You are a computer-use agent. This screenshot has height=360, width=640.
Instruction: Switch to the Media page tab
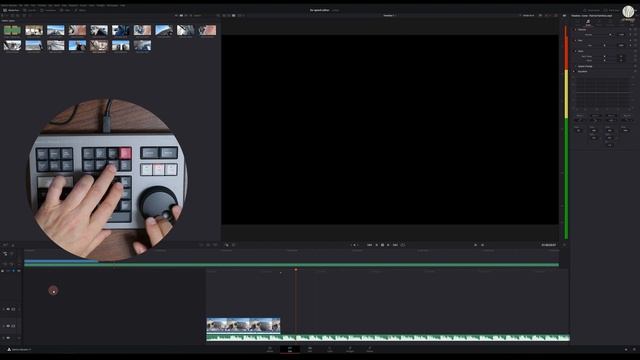(270, 349)
